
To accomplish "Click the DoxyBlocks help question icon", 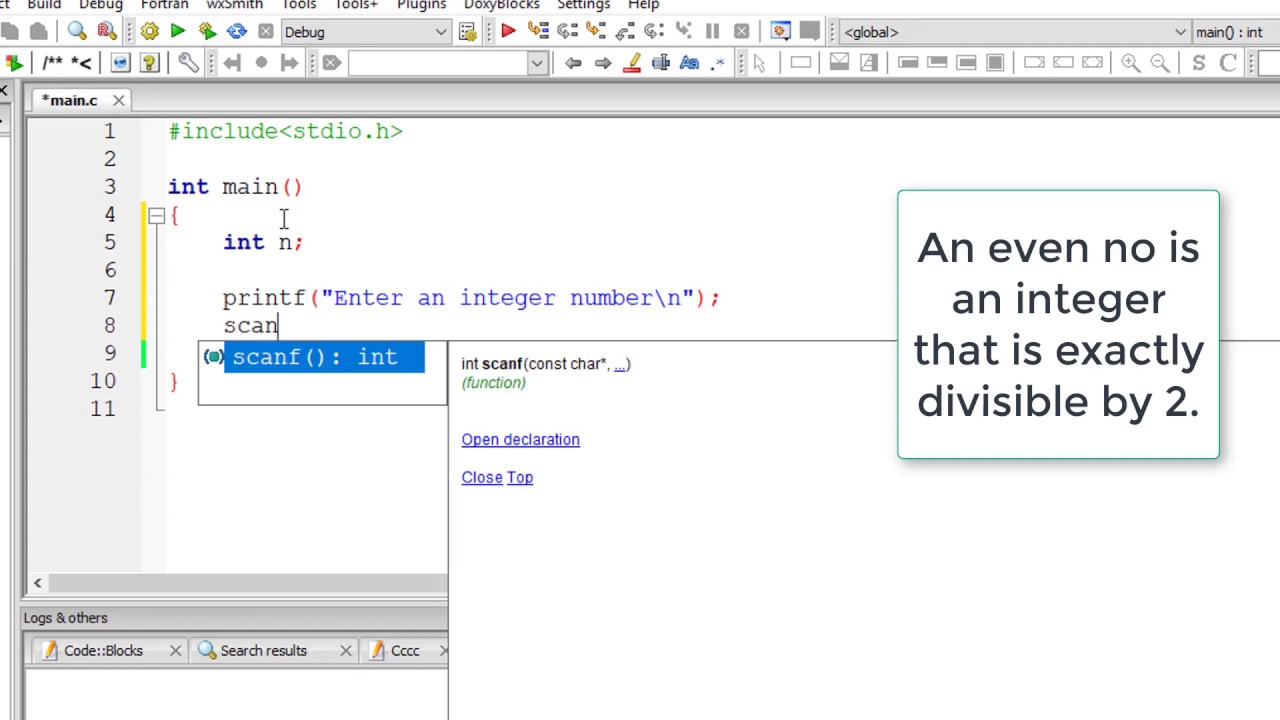I will click(x=149, y=63).
